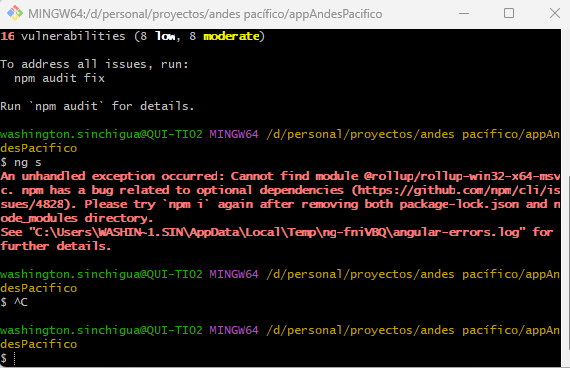Maximize the MINGW64 terminal window
Screen dimensions: 570x368
click(509, 13)
